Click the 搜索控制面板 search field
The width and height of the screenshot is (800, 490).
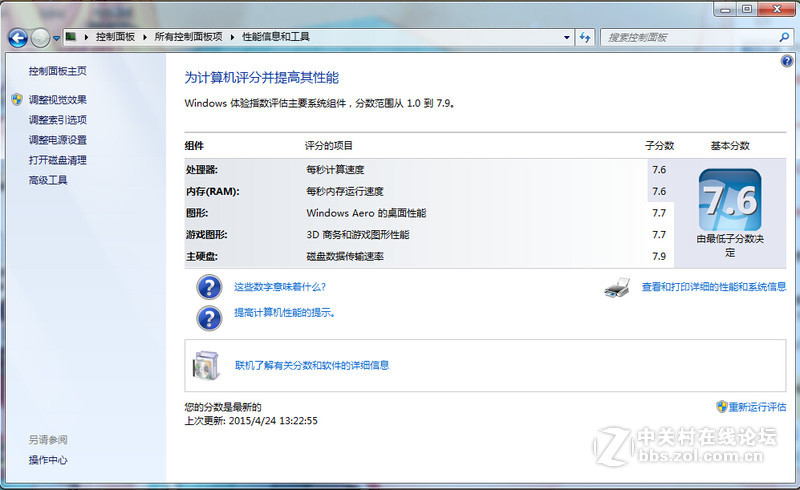click(x=691, y=37)
